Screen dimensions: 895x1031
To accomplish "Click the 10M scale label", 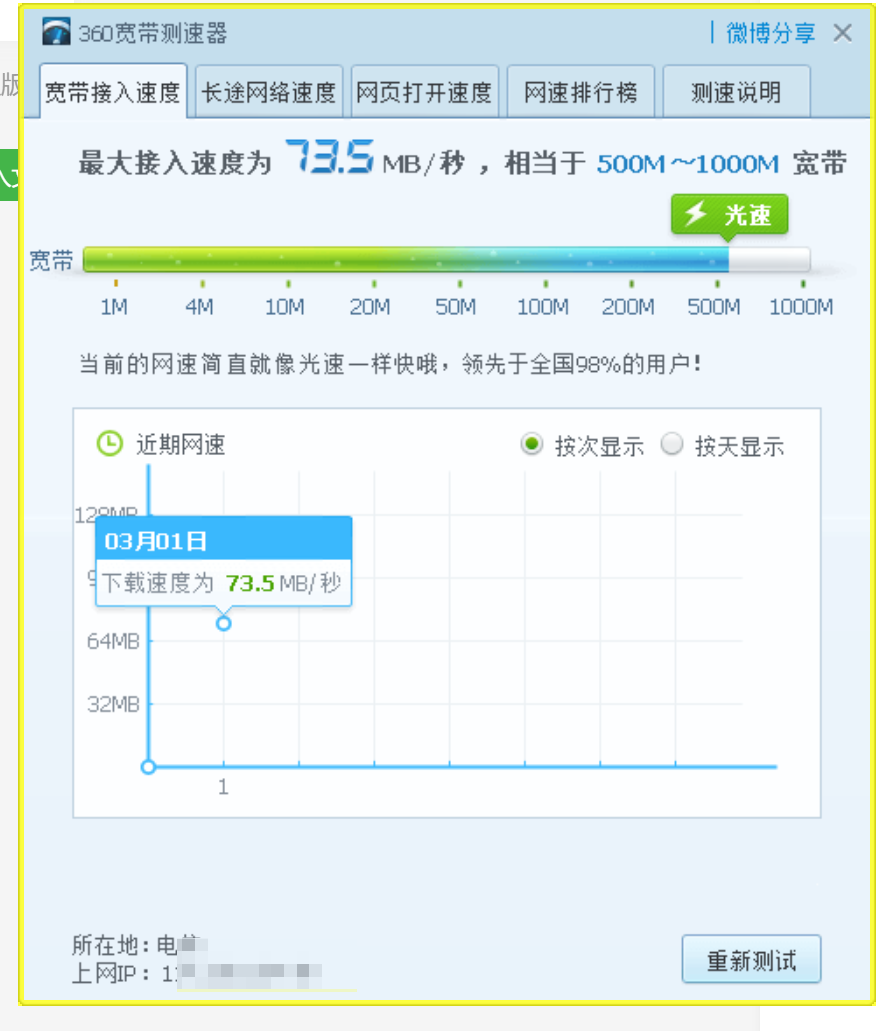I will tap(285, 306).
